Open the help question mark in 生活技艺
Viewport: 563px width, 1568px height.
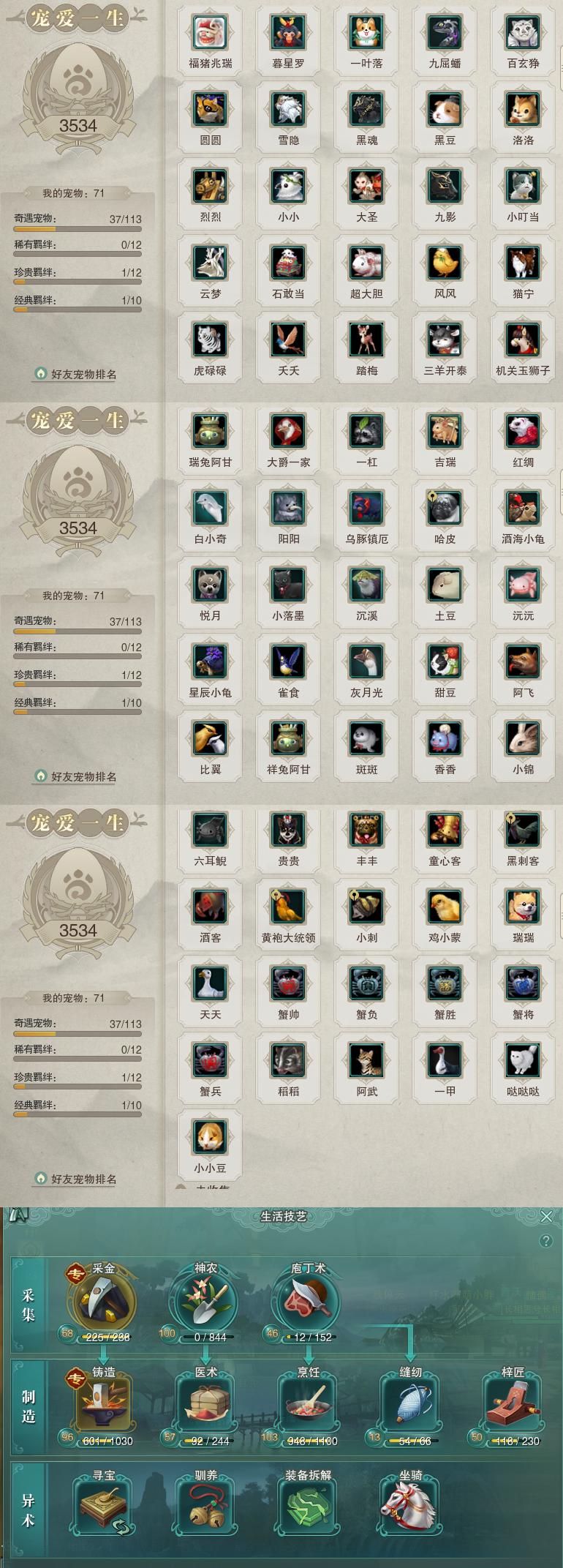545,1242
